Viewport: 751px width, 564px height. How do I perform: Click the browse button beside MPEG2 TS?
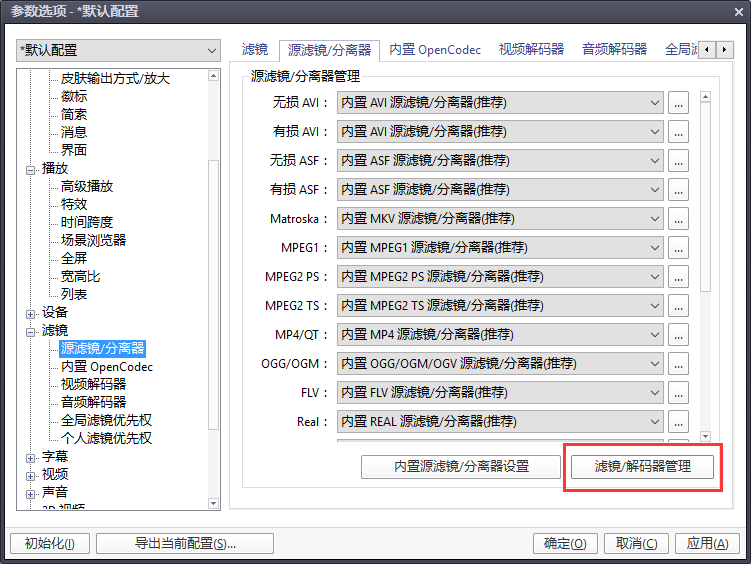coord(679,306)
